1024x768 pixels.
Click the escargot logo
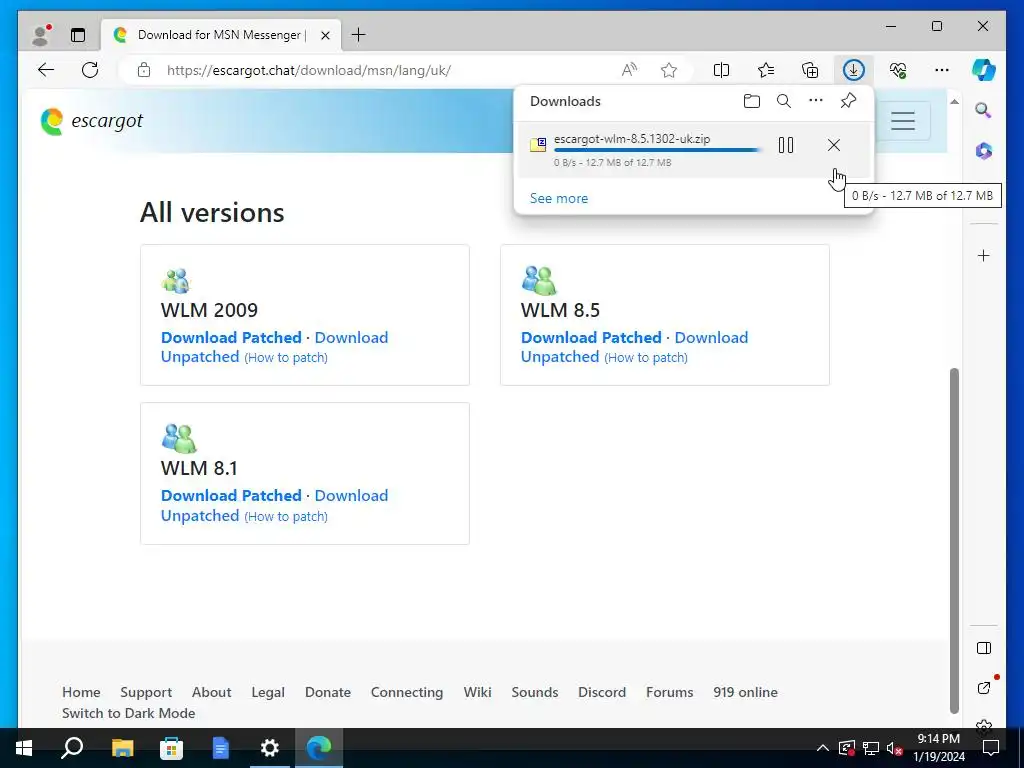click(91, 121)
